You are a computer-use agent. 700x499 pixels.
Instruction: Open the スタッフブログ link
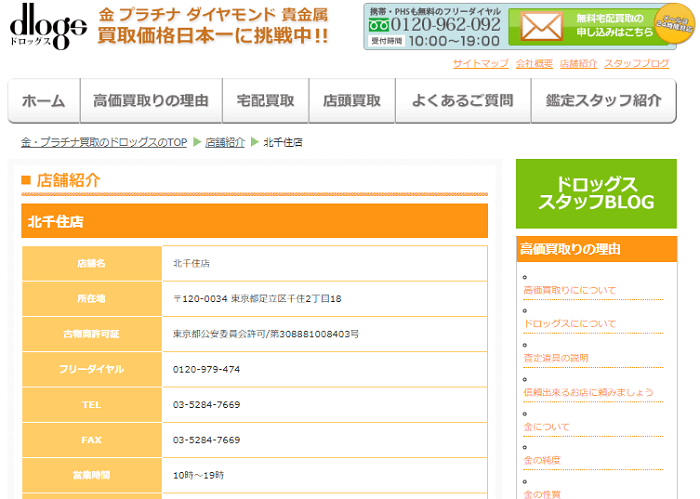637,64
